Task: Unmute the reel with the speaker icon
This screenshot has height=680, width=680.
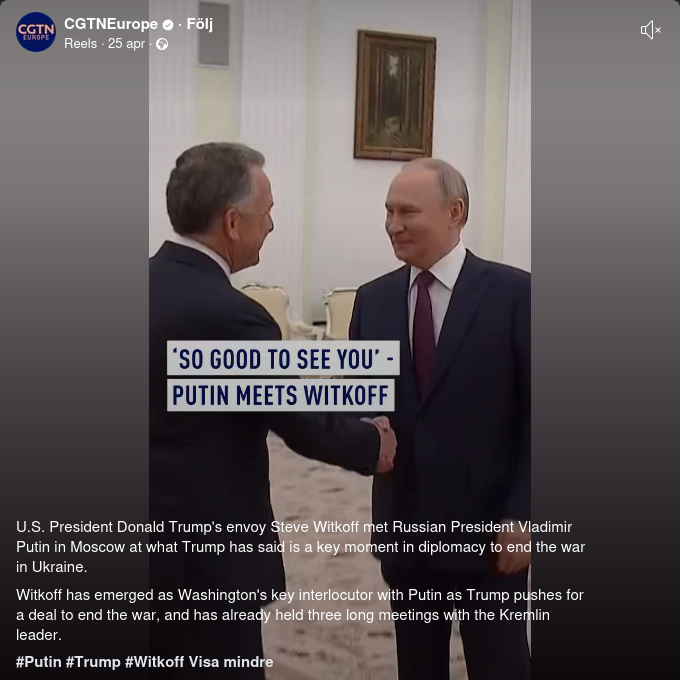Action: [x=651, y=30]
